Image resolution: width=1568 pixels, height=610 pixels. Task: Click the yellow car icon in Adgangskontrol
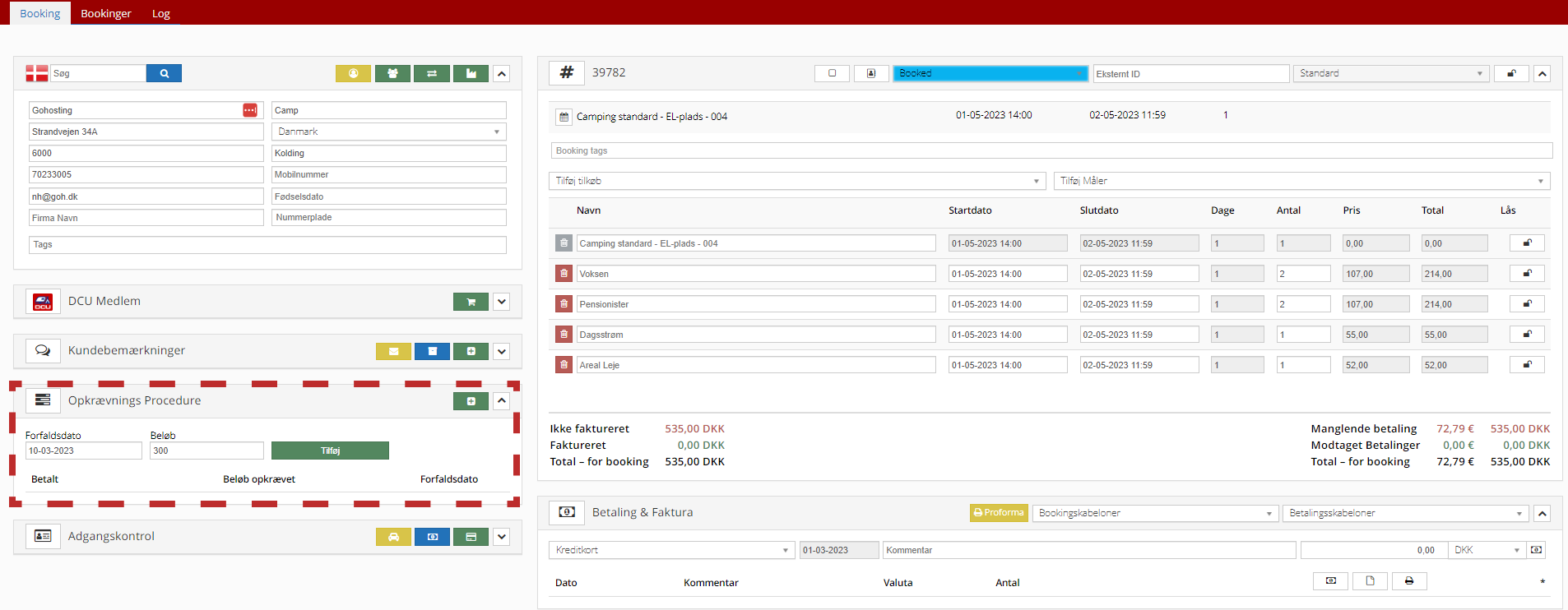click(393, 537)
